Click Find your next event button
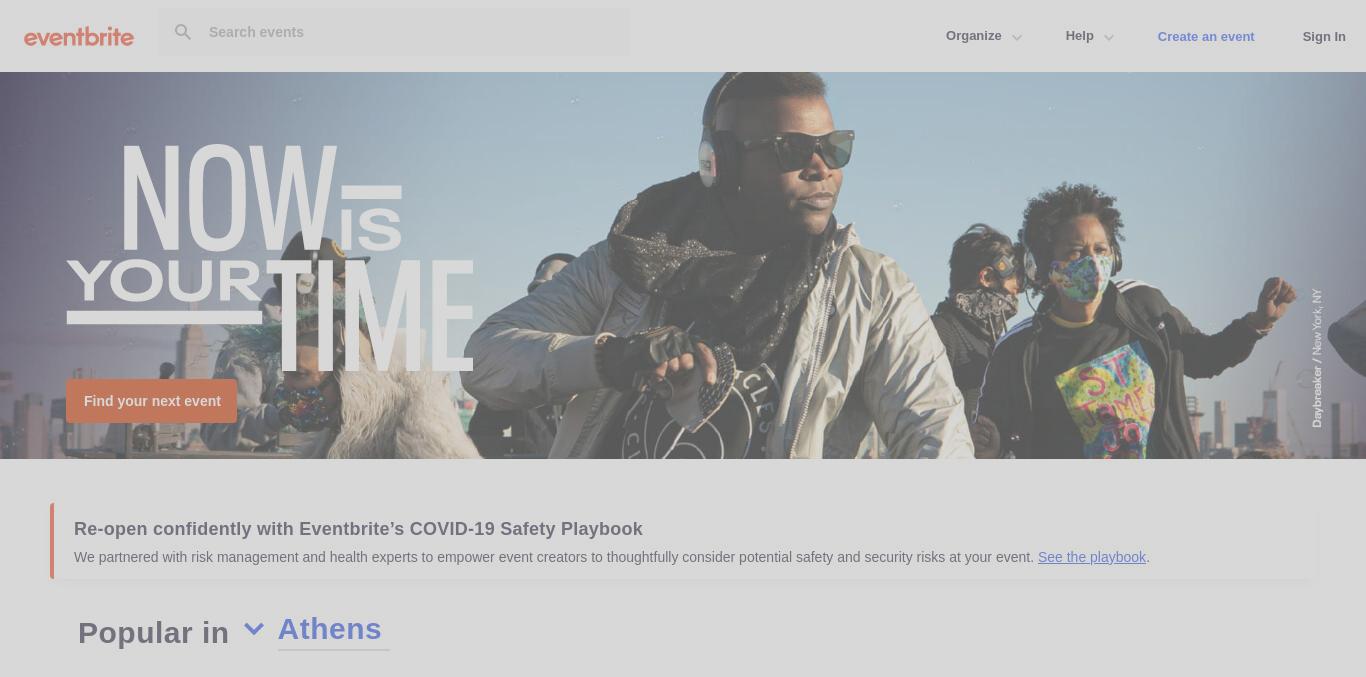Viewport: 1366px width, 677px height. [152, 401]
